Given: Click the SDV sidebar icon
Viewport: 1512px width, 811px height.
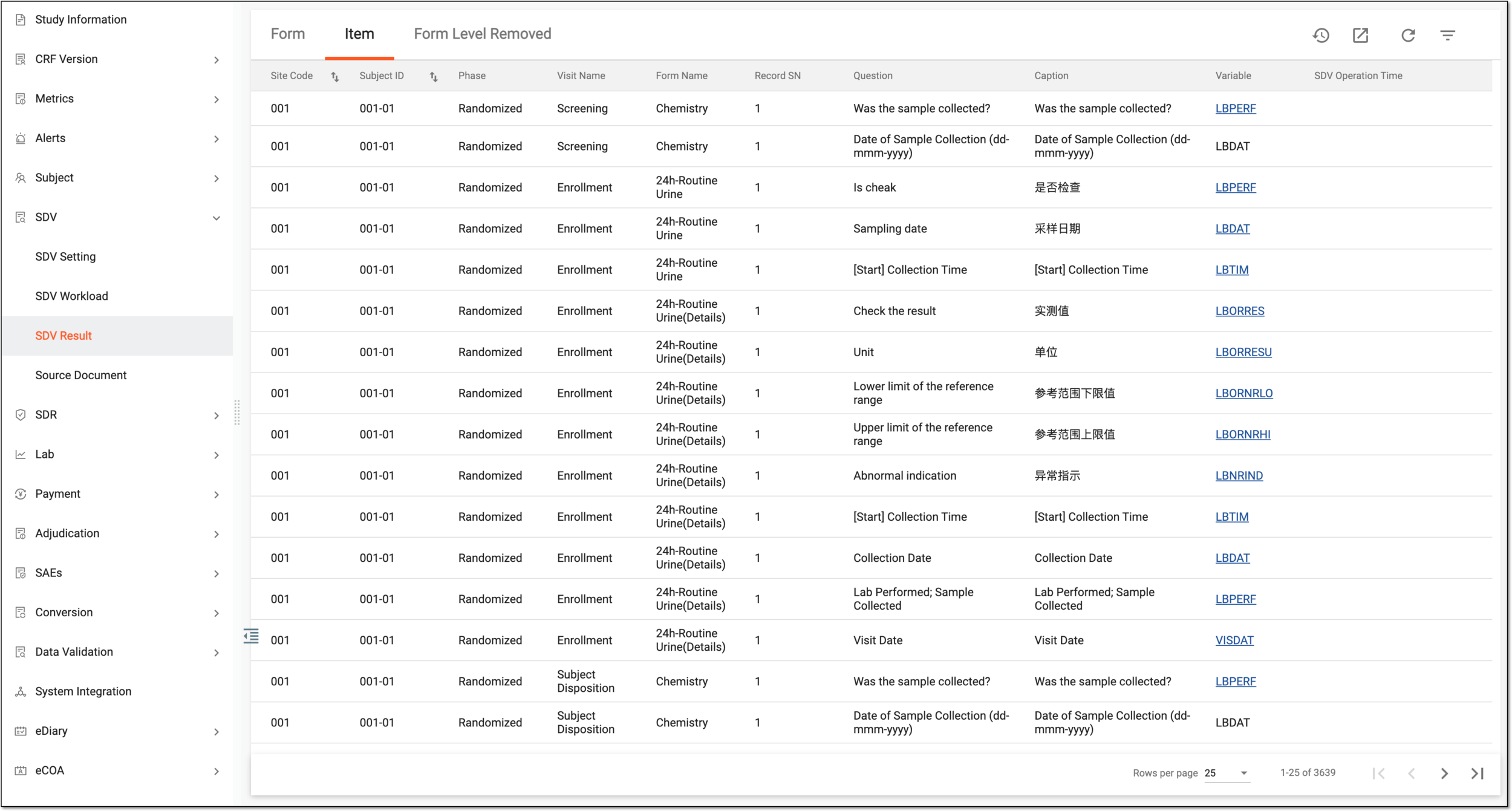Looking at the screenshot, I should [21, 217].
